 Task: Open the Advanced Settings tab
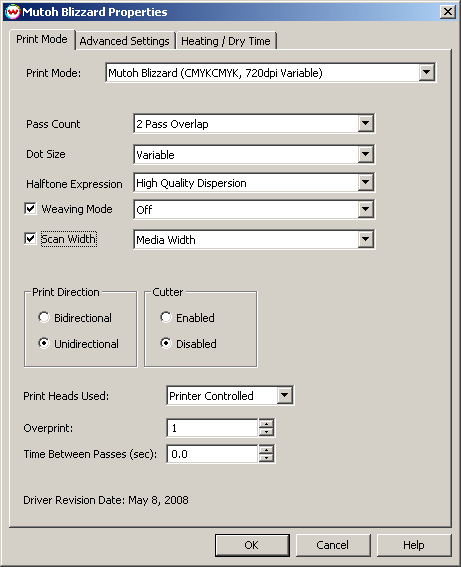(124, 41)
